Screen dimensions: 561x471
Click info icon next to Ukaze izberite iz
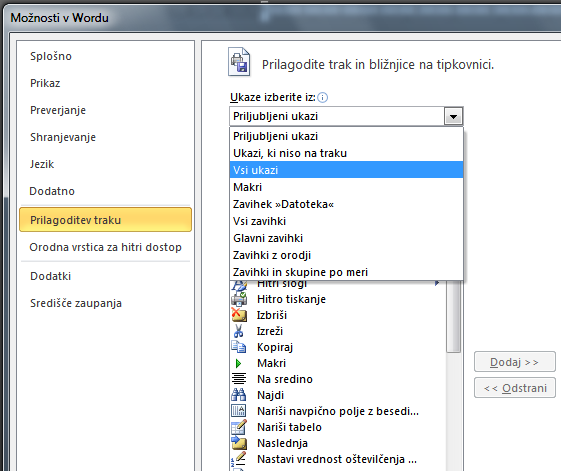322,97
